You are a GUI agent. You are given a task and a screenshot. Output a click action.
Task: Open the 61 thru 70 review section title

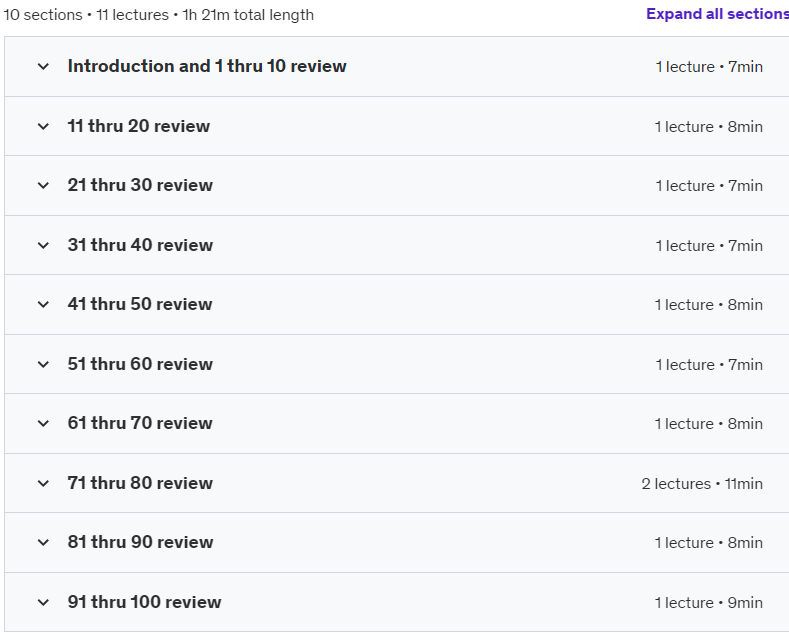[140, 423]
